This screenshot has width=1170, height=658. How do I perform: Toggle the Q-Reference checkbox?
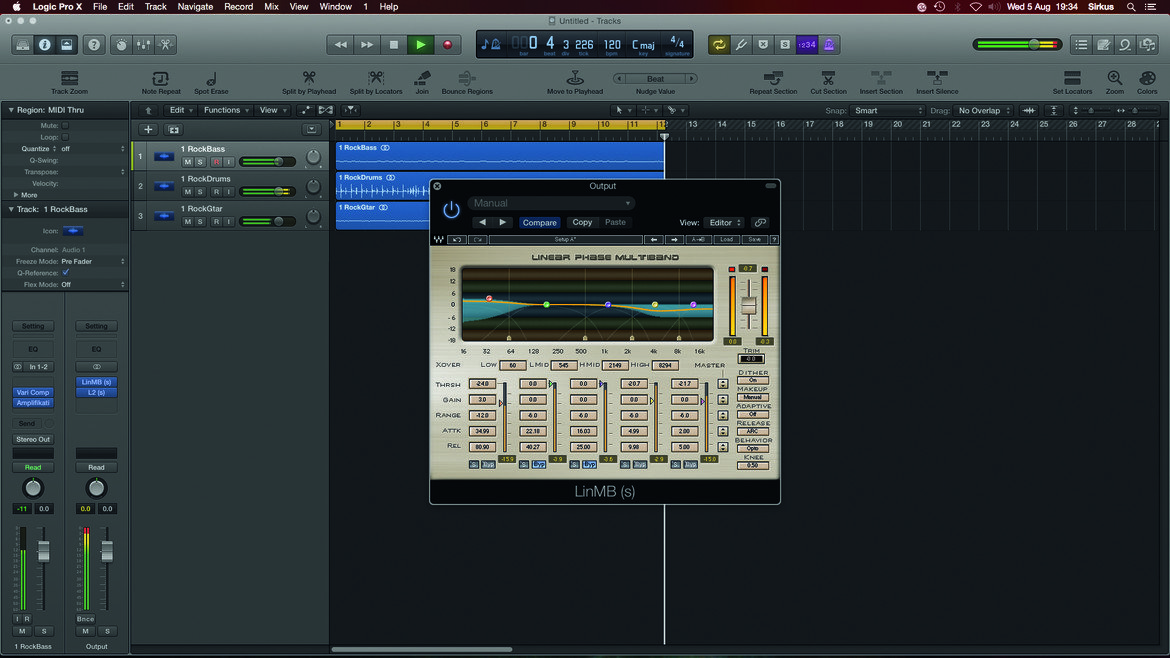[x=66, y=273]
